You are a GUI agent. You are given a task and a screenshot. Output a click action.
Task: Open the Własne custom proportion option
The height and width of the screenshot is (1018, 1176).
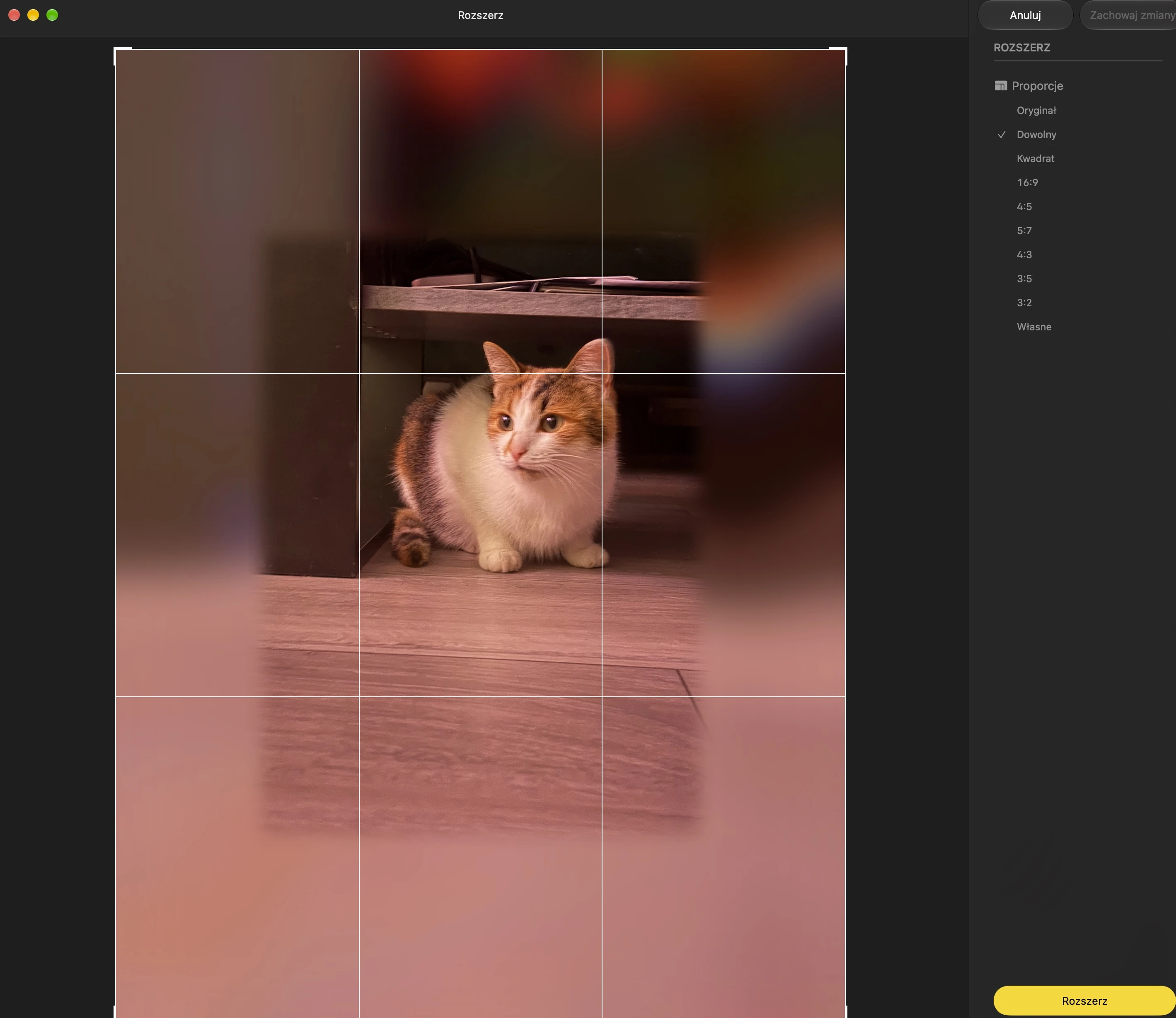pos(1033,327)
